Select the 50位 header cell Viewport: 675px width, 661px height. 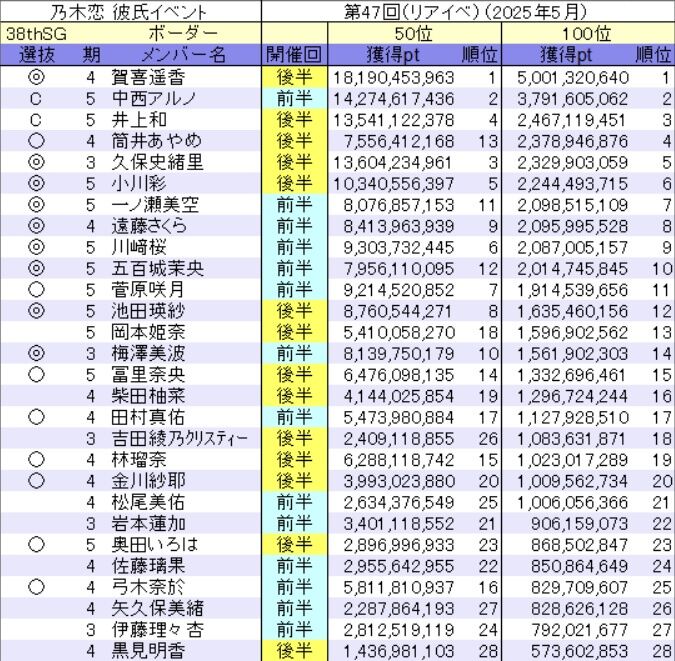413,34
